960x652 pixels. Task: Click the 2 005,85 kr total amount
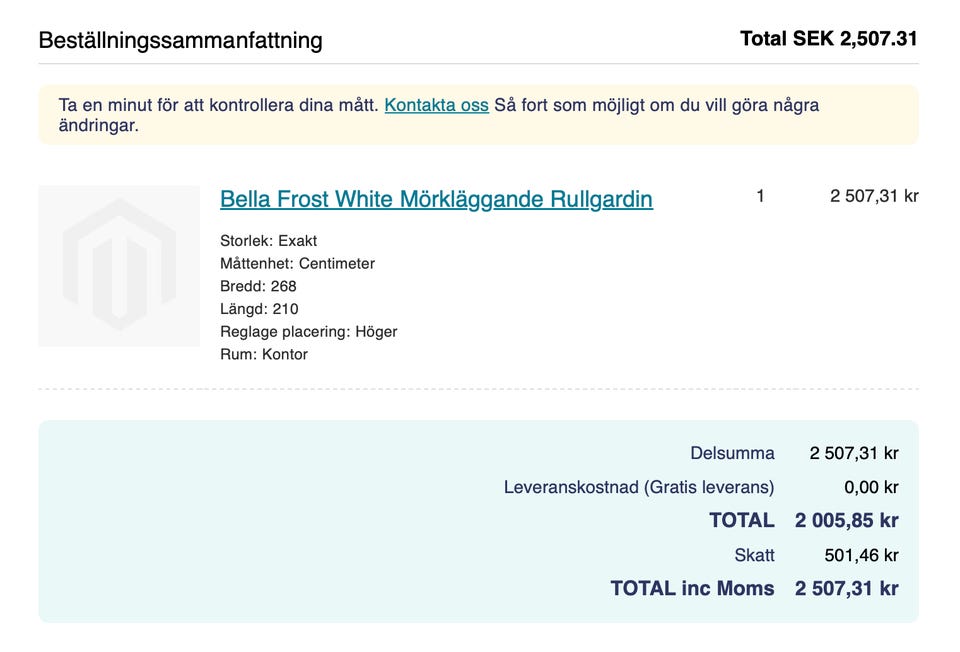pyautogui.click(x=846, y=520)
